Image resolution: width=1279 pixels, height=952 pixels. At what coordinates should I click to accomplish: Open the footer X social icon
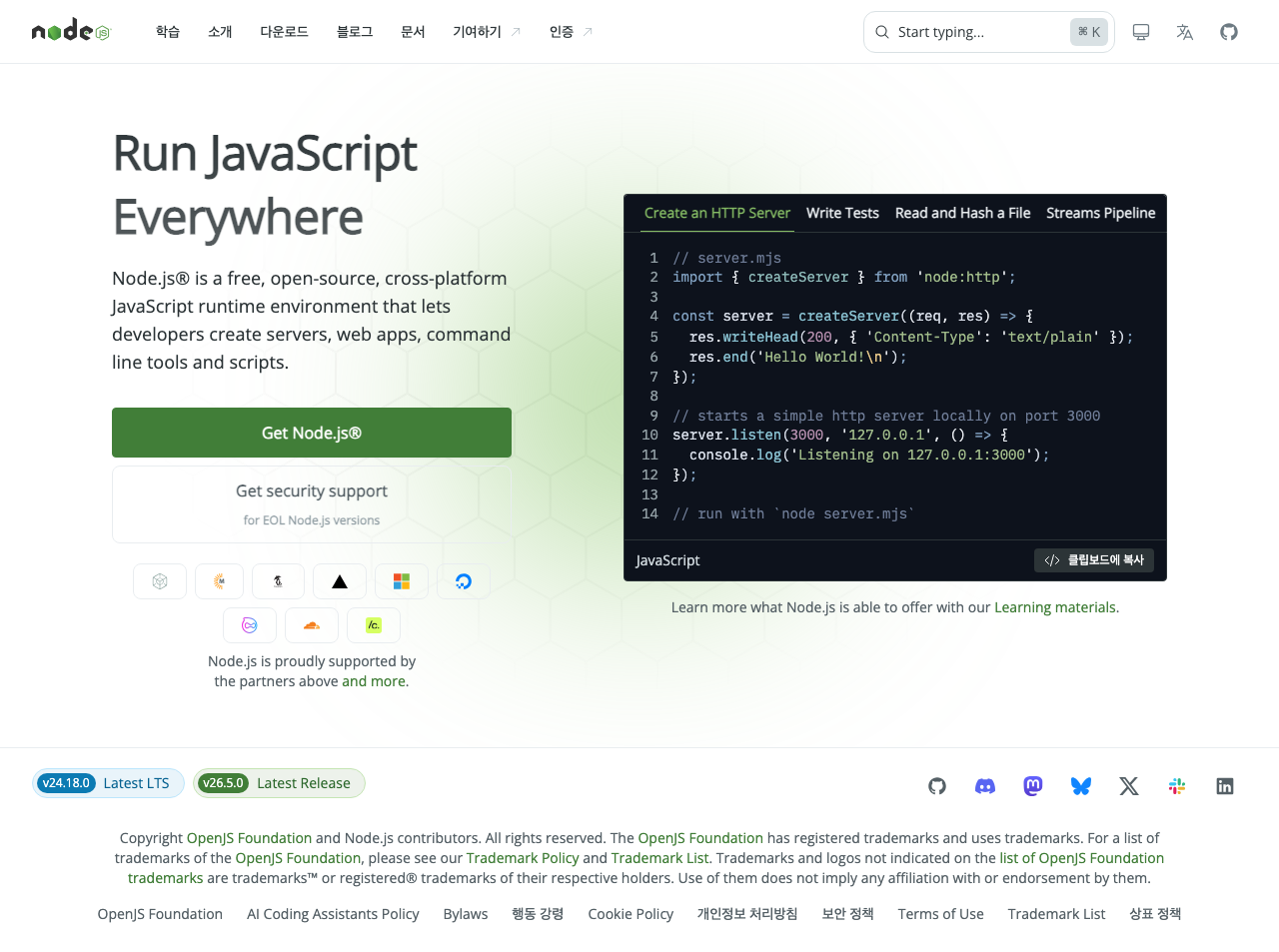1129,786
